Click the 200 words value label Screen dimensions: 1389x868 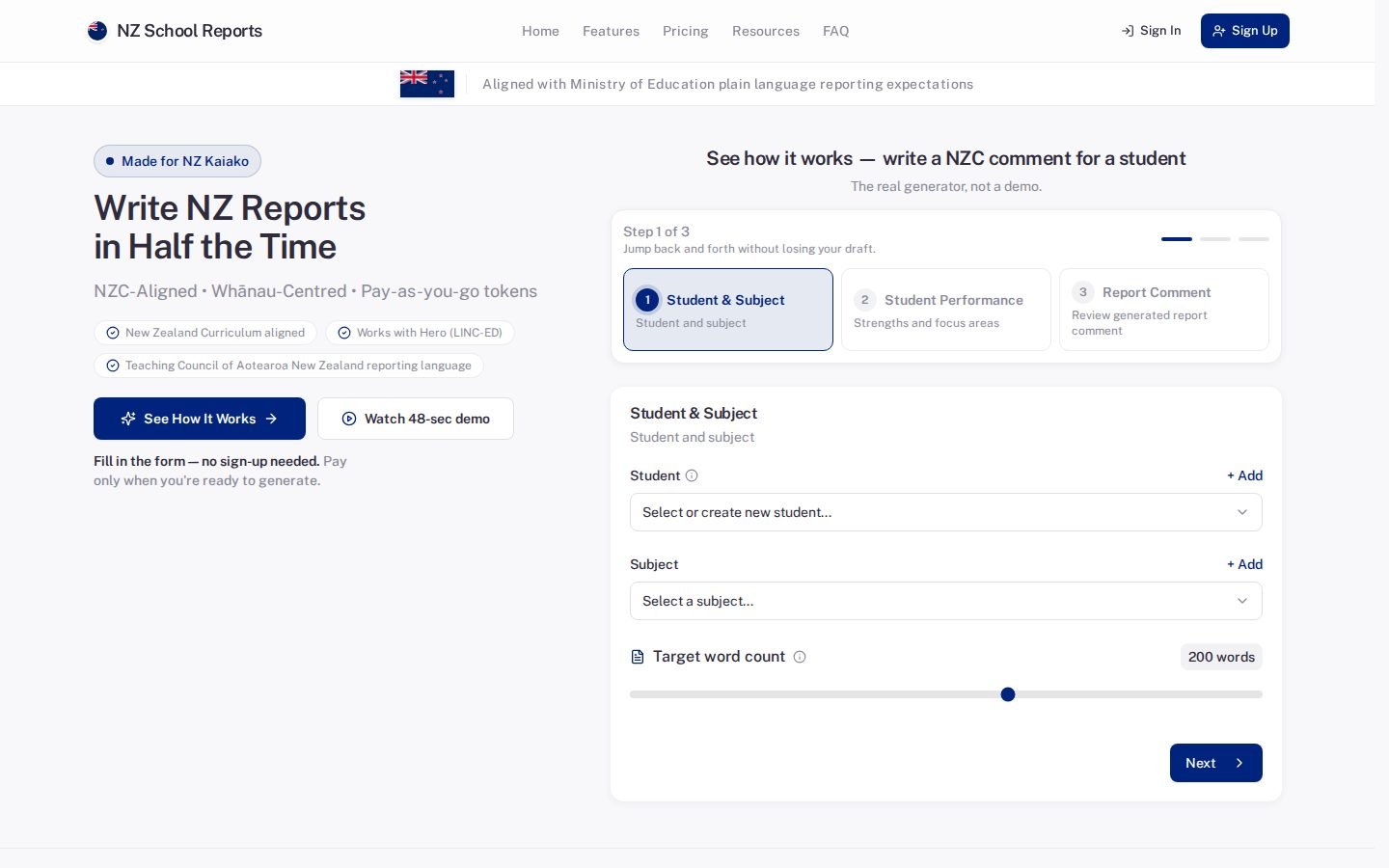[1221, 657]
